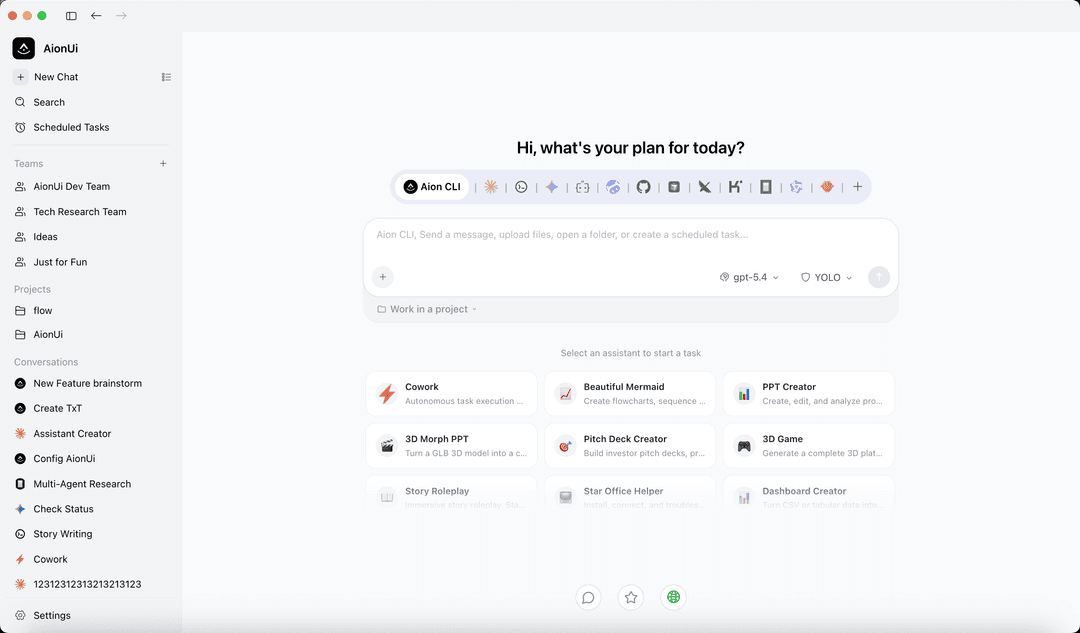Image resolution: width=1080 pixels, height=633 pixels.
Task: Open the gpt-5.4 model dropdown
Action: 749,277
